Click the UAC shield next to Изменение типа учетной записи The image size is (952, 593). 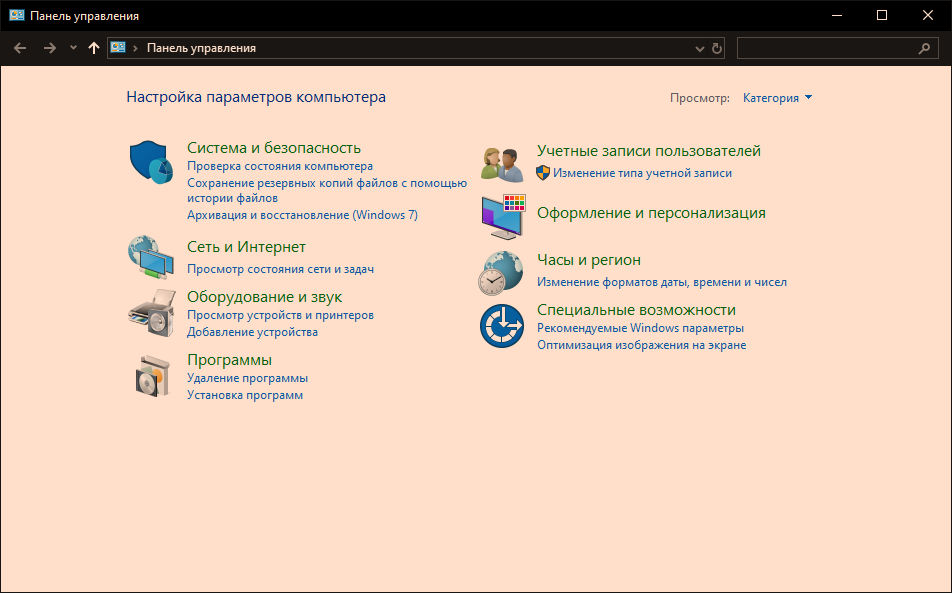(543, 173)
